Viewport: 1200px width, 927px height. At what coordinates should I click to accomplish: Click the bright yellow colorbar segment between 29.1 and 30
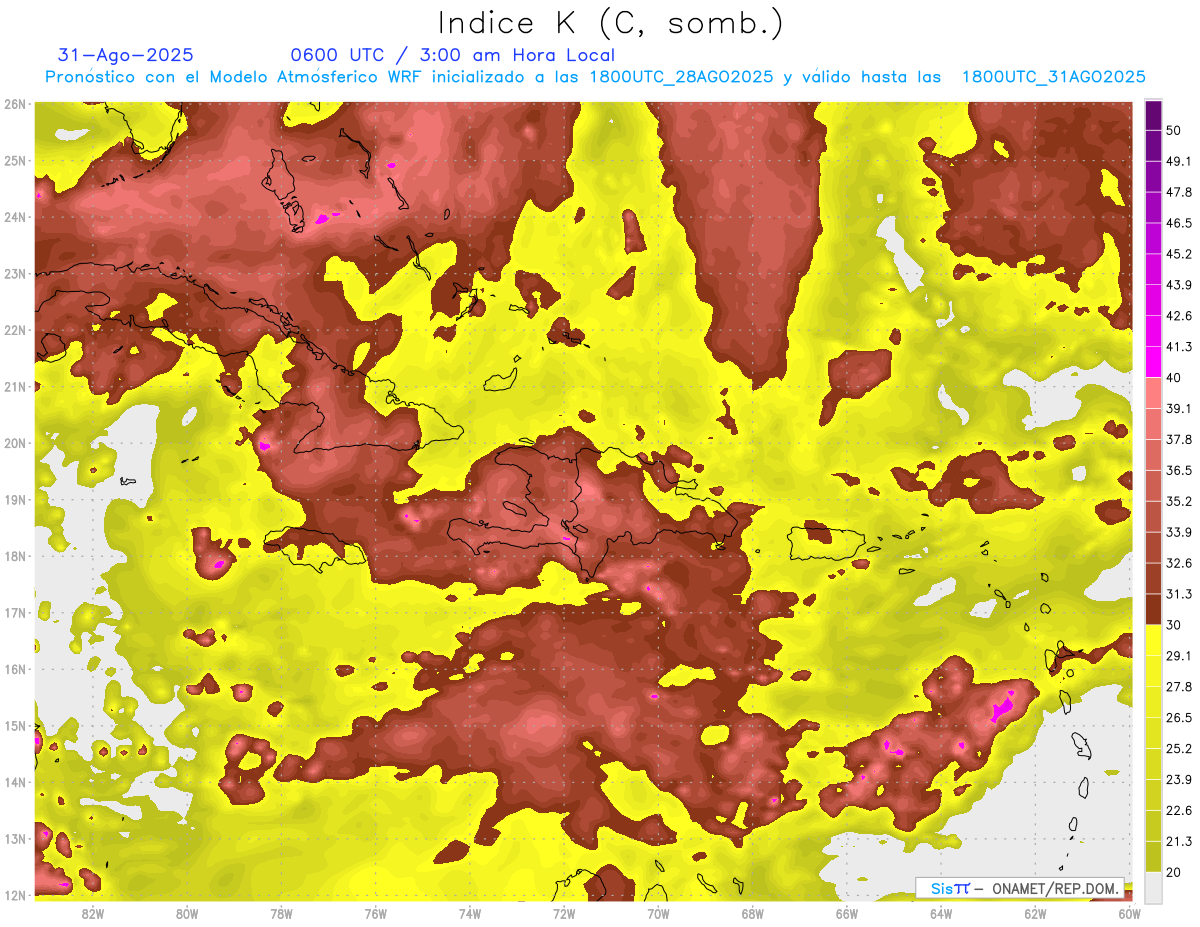[x=1153, y=640]
